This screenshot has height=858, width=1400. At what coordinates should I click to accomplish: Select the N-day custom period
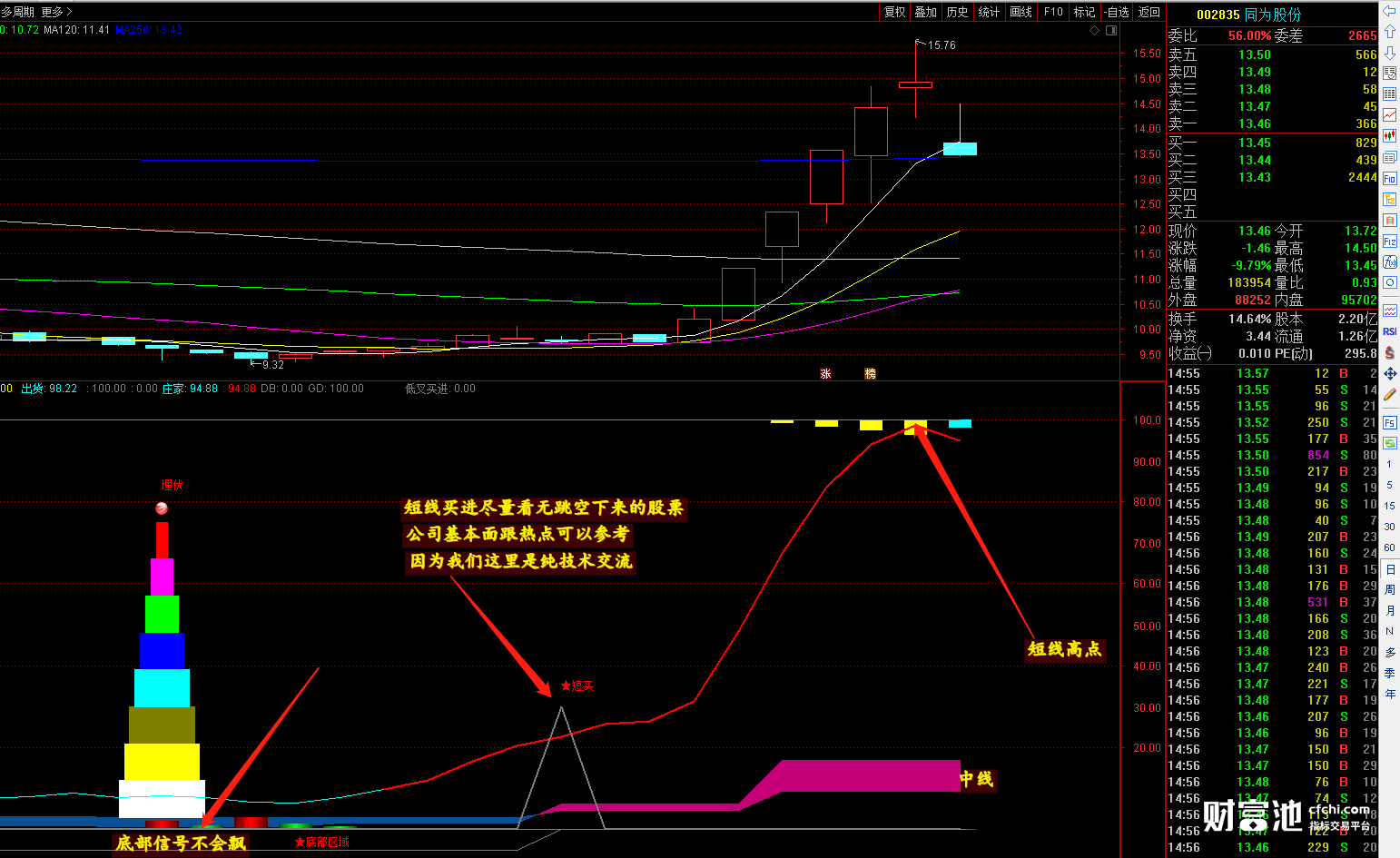(1389, 631)
